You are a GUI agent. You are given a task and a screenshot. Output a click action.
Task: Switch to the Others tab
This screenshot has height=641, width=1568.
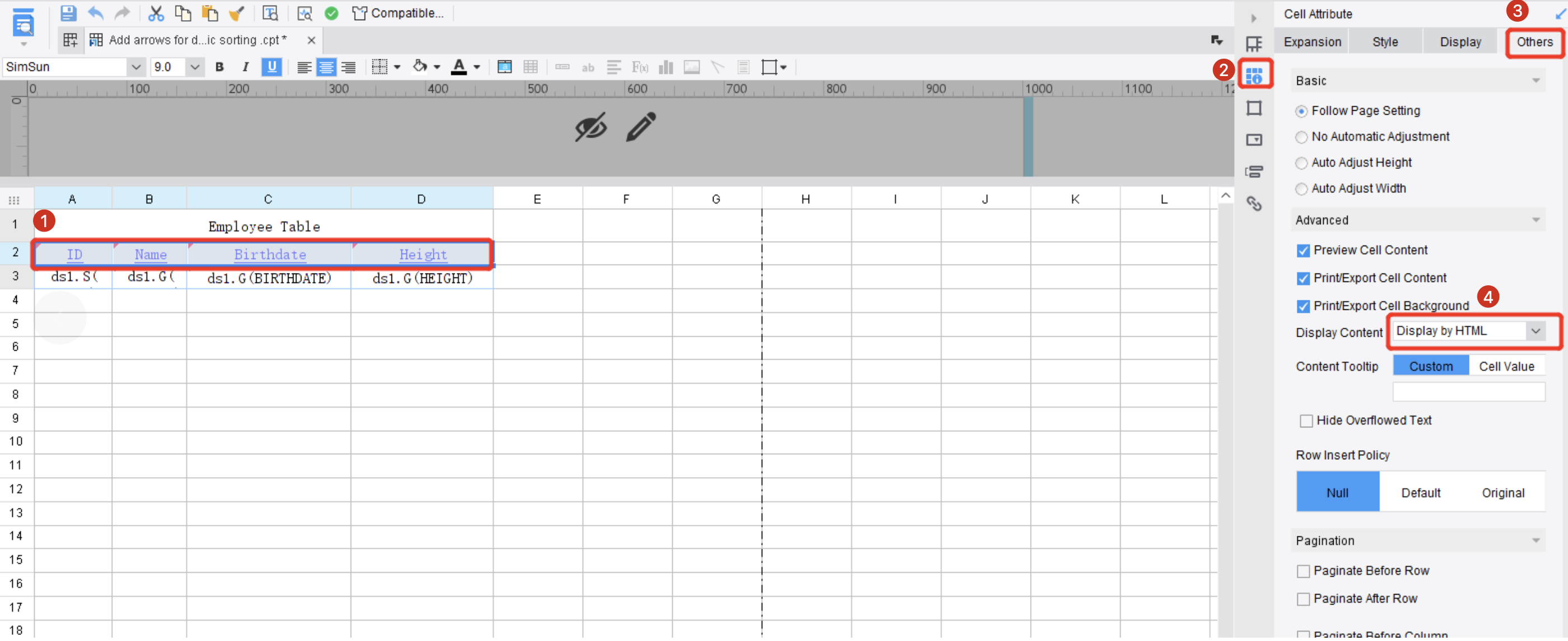[1534, 42]
